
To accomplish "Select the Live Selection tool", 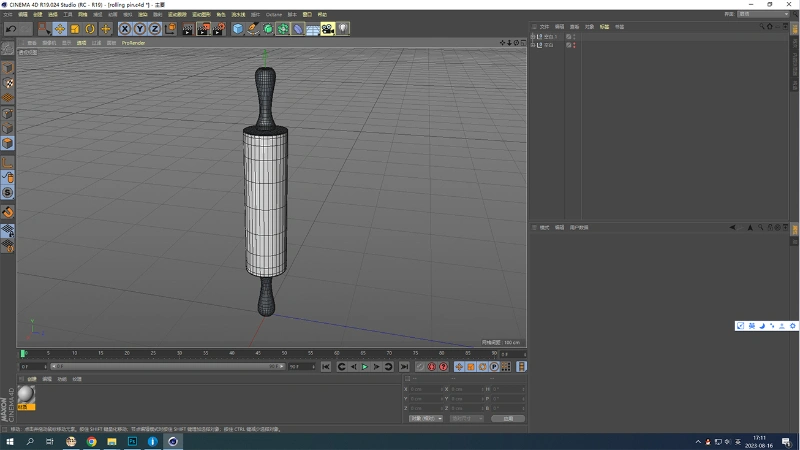I will point(44,29).
